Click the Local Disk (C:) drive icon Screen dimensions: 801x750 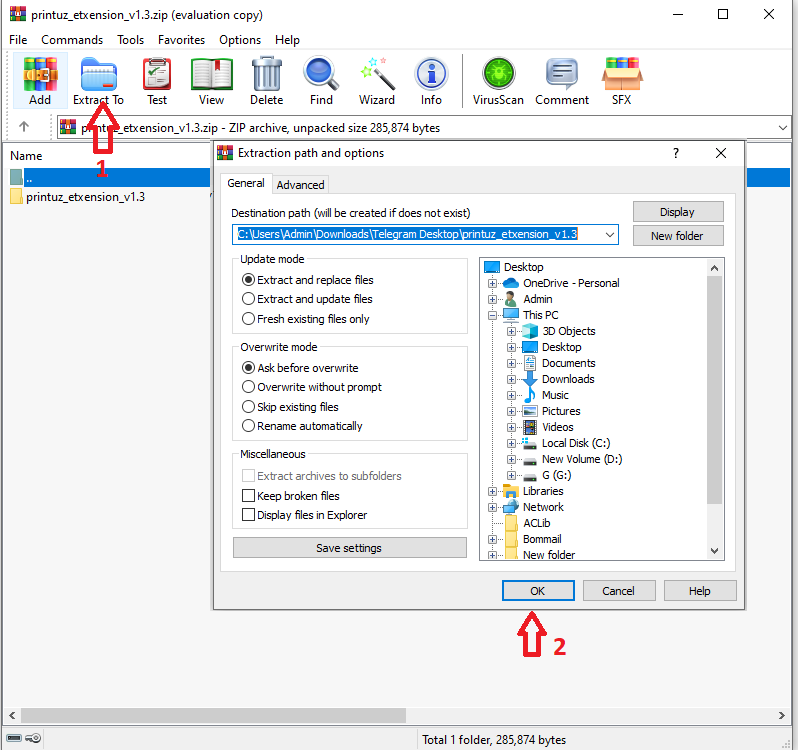click(x=530, y=443)
